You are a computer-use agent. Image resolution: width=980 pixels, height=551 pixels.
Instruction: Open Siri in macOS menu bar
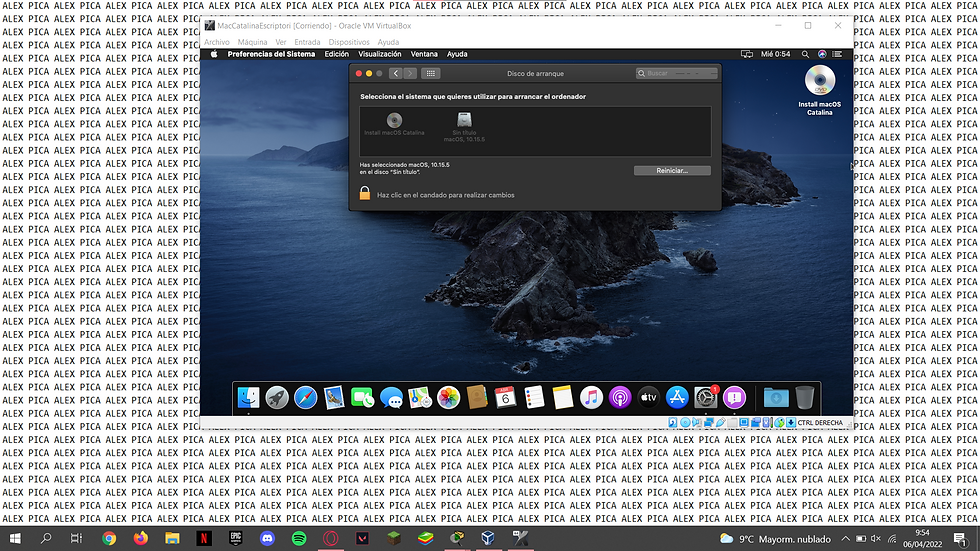point(822,54)
